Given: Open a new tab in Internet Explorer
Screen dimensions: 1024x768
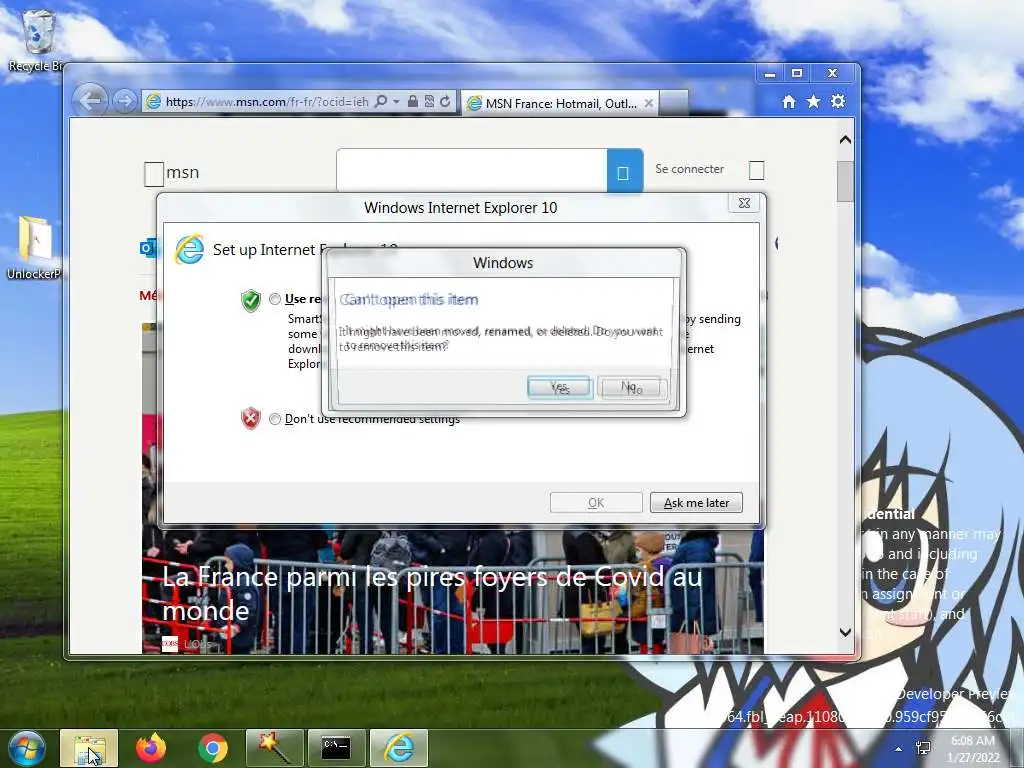Looking at the screenshot, I should pyautogui.click(x=674, y=103).
